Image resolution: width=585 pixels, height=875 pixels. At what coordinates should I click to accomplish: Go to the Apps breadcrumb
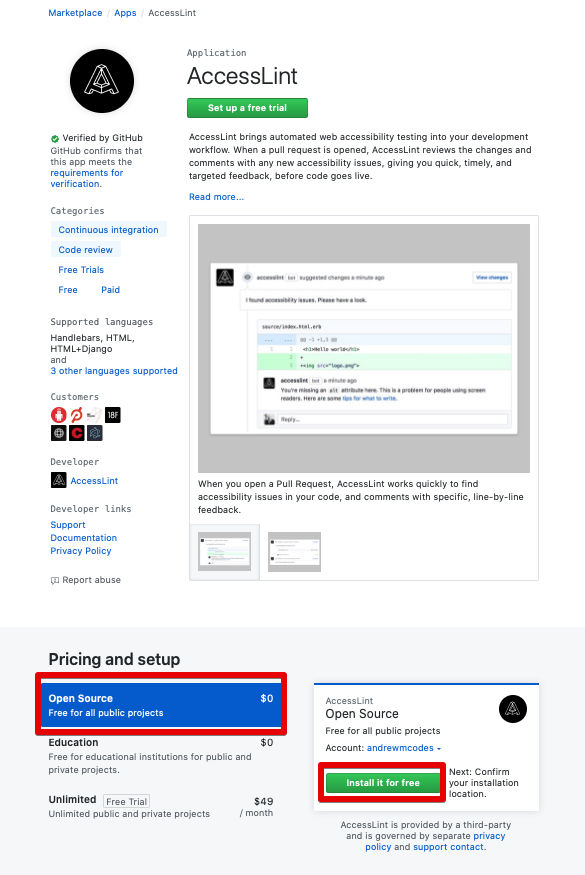point(125,13)
